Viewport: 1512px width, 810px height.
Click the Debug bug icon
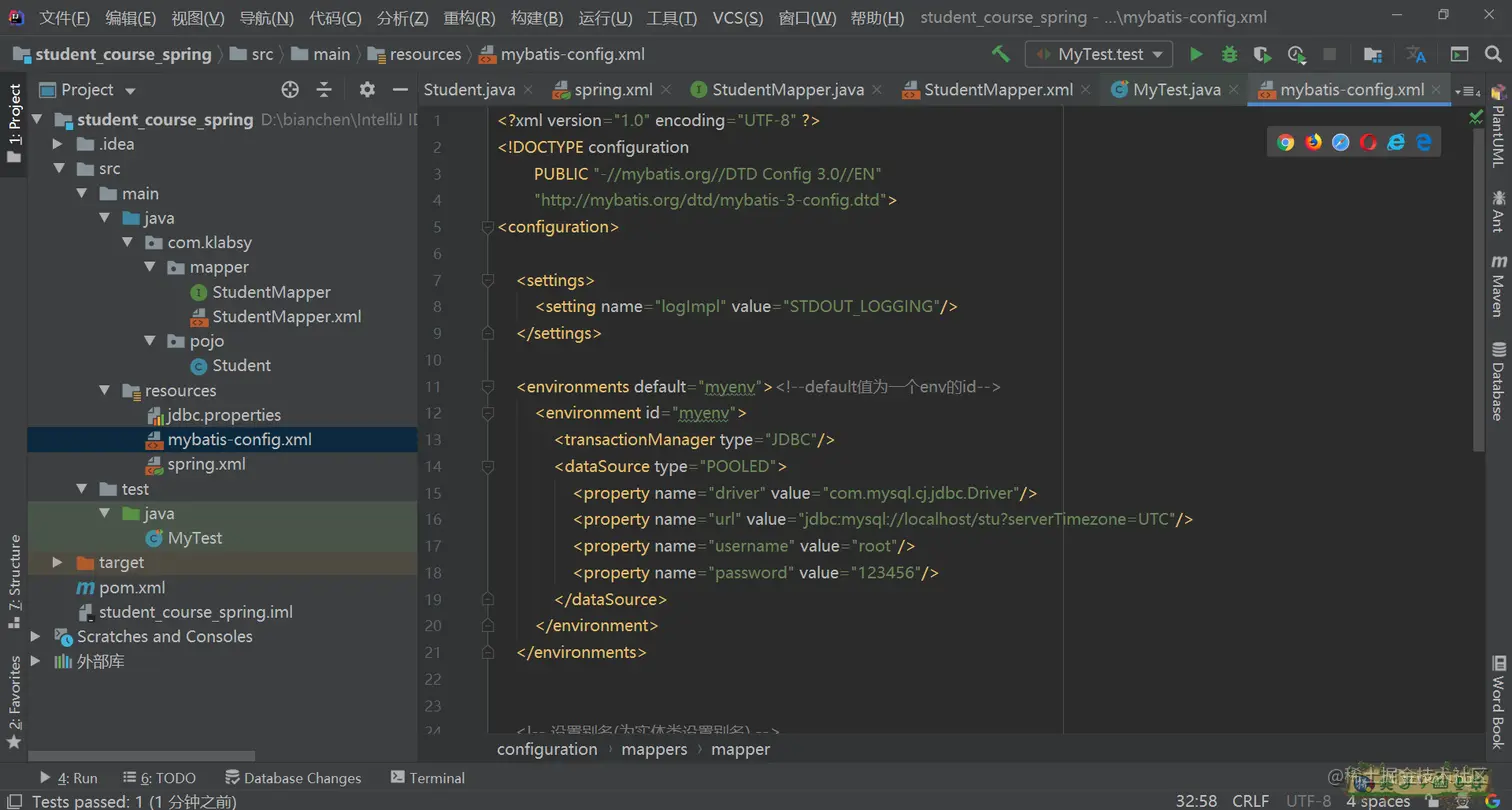pos(1229,55)
